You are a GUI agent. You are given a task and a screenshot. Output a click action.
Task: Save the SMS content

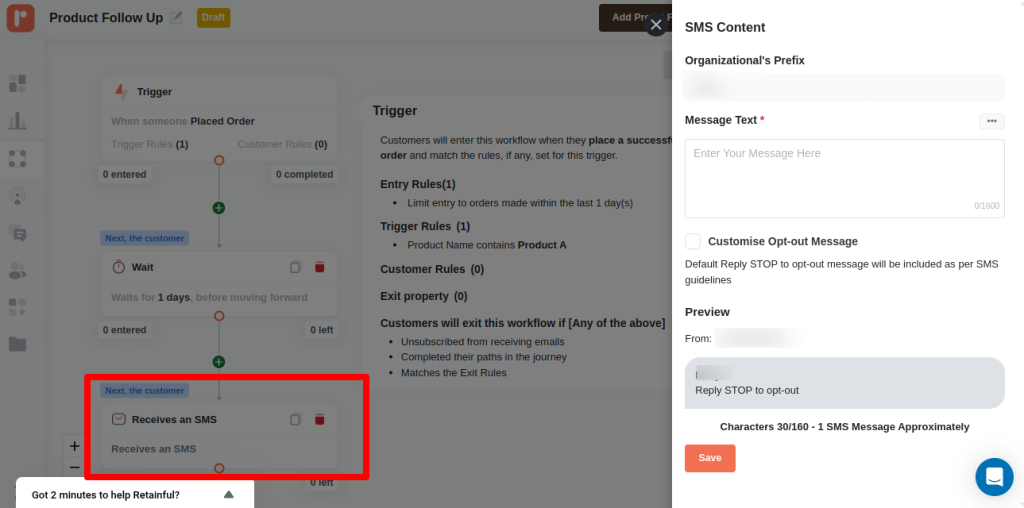[x=709, y=458]
